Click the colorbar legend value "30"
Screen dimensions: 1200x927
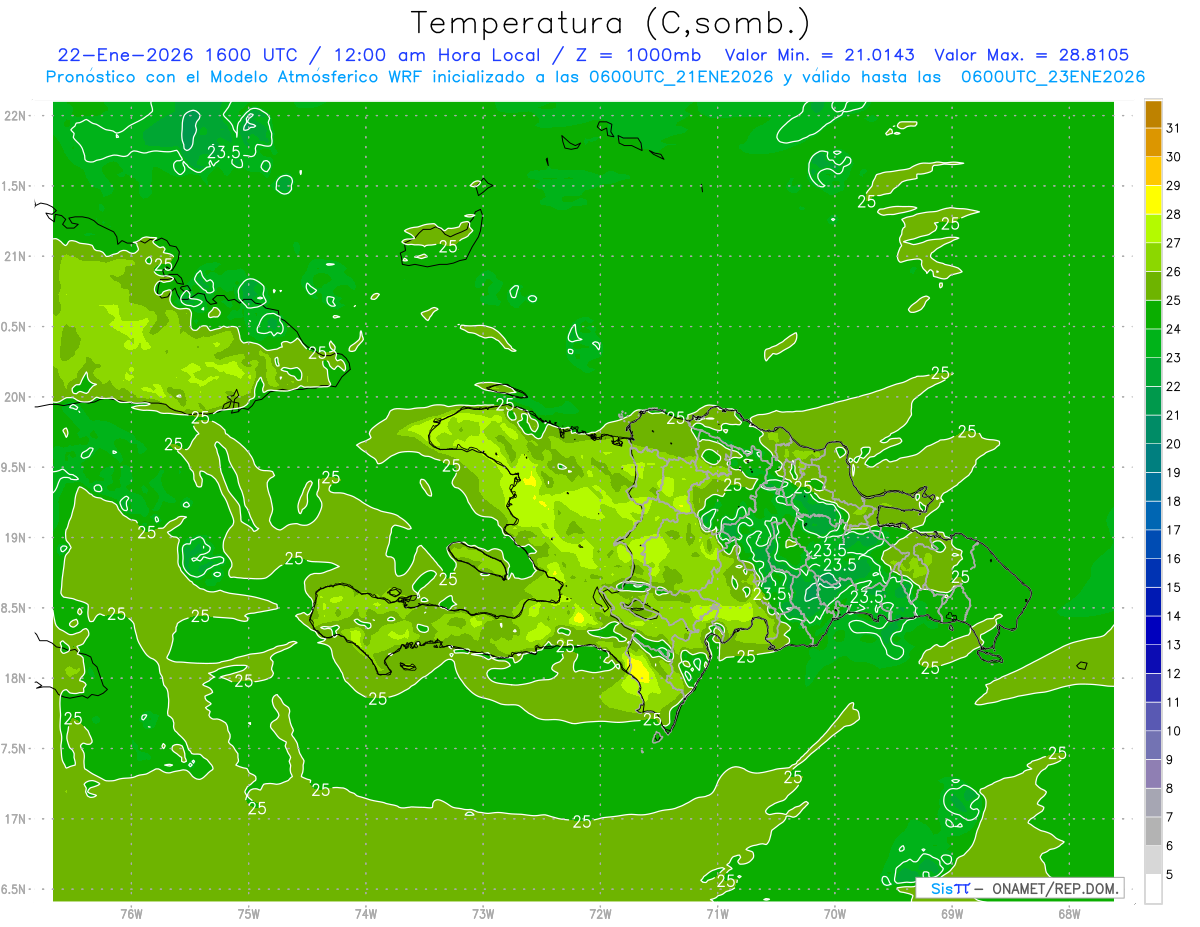click(x=1173, y=156)
